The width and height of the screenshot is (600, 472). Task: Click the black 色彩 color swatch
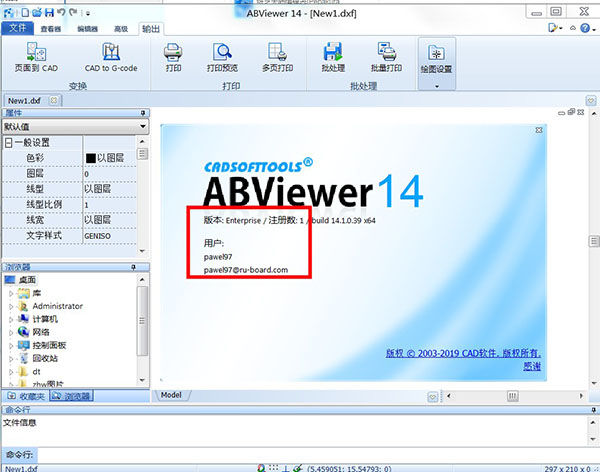click(91, 158)
